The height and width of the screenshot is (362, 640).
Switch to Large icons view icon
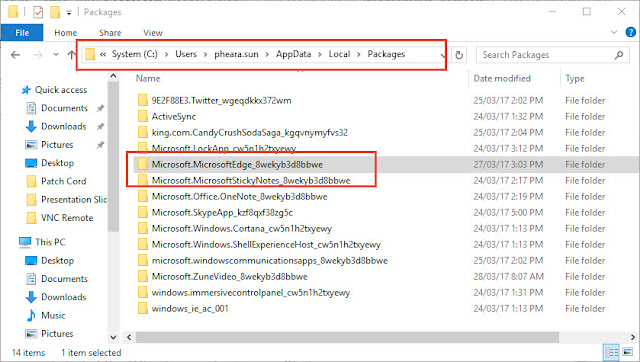[x=628, y=353]
